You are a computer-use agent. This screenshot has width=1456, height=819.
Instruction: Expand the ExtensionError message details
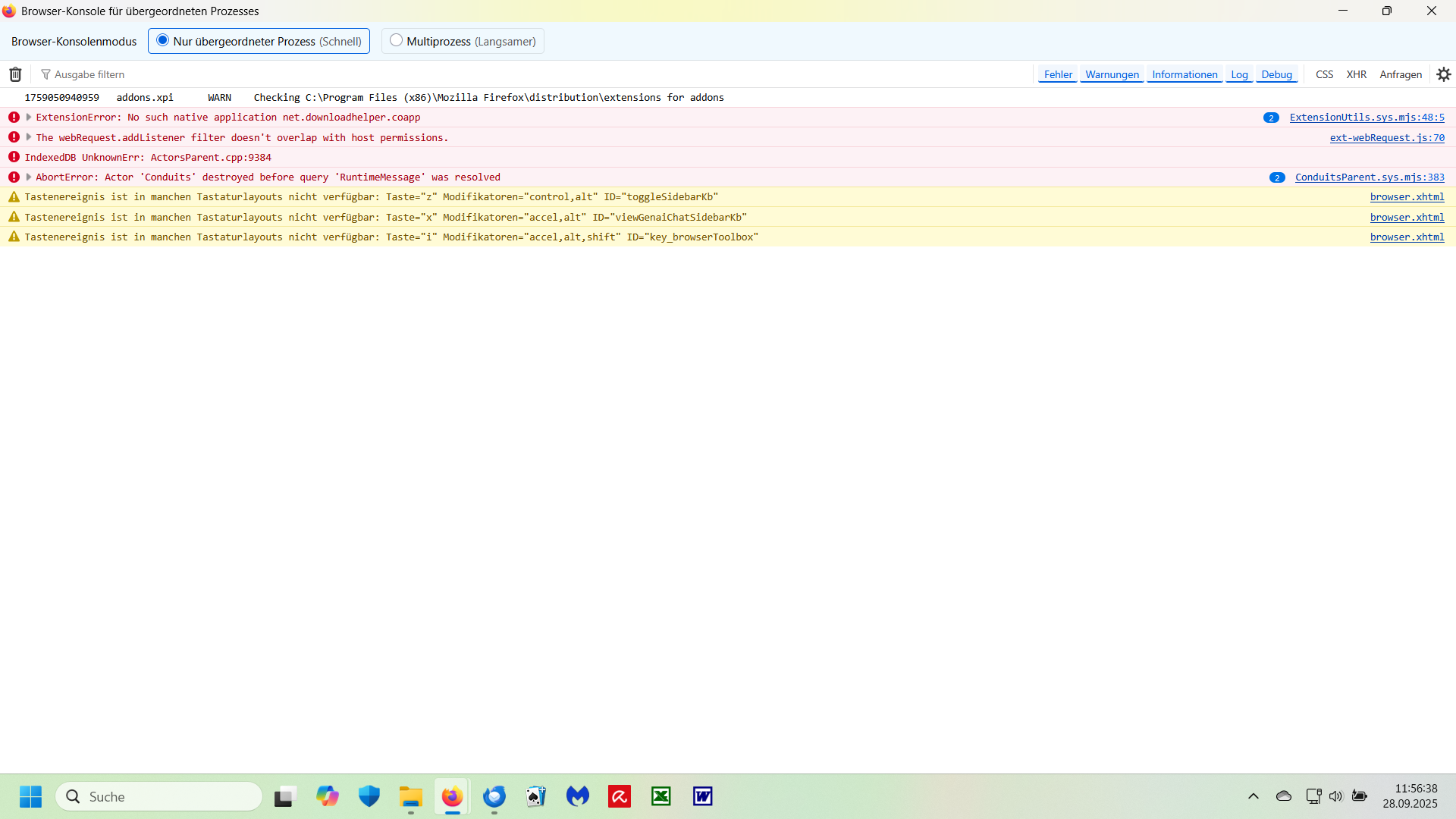click(x=29, y=118)
